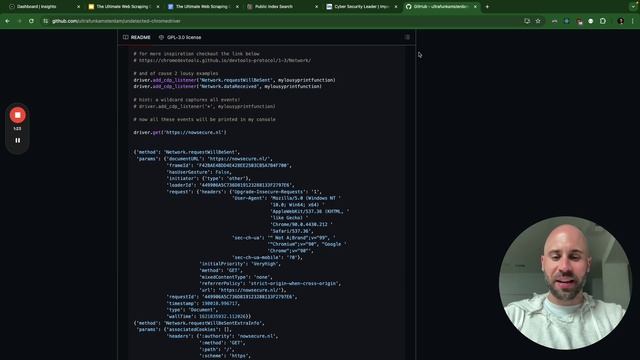Open README outline list icon
This screenshot has width=640, height=360.
(x=407, y=37)
